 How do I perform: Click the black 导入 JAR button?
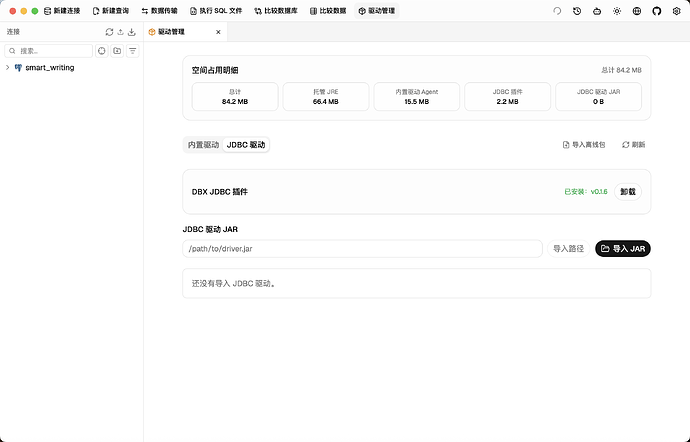623,249
